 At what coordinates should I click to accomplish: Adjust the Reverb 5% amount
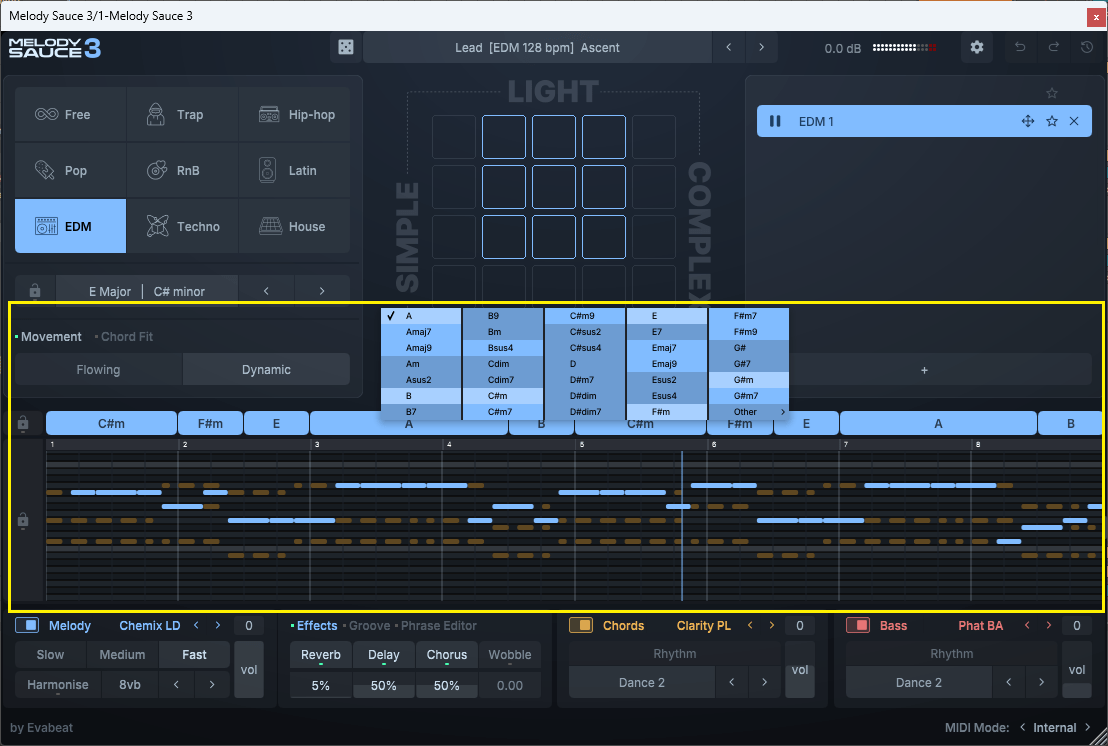click(x=320, y=685)
